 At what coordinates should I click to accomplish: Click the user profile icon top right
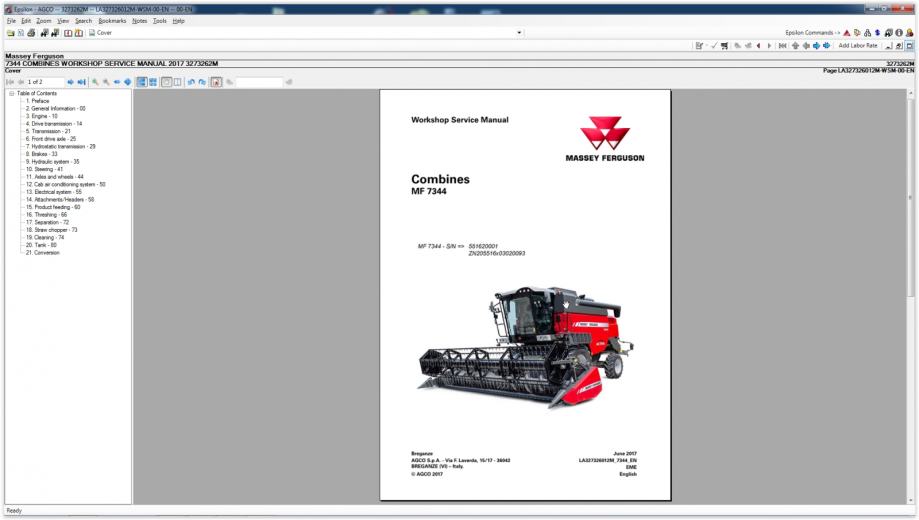coord(909,33)
